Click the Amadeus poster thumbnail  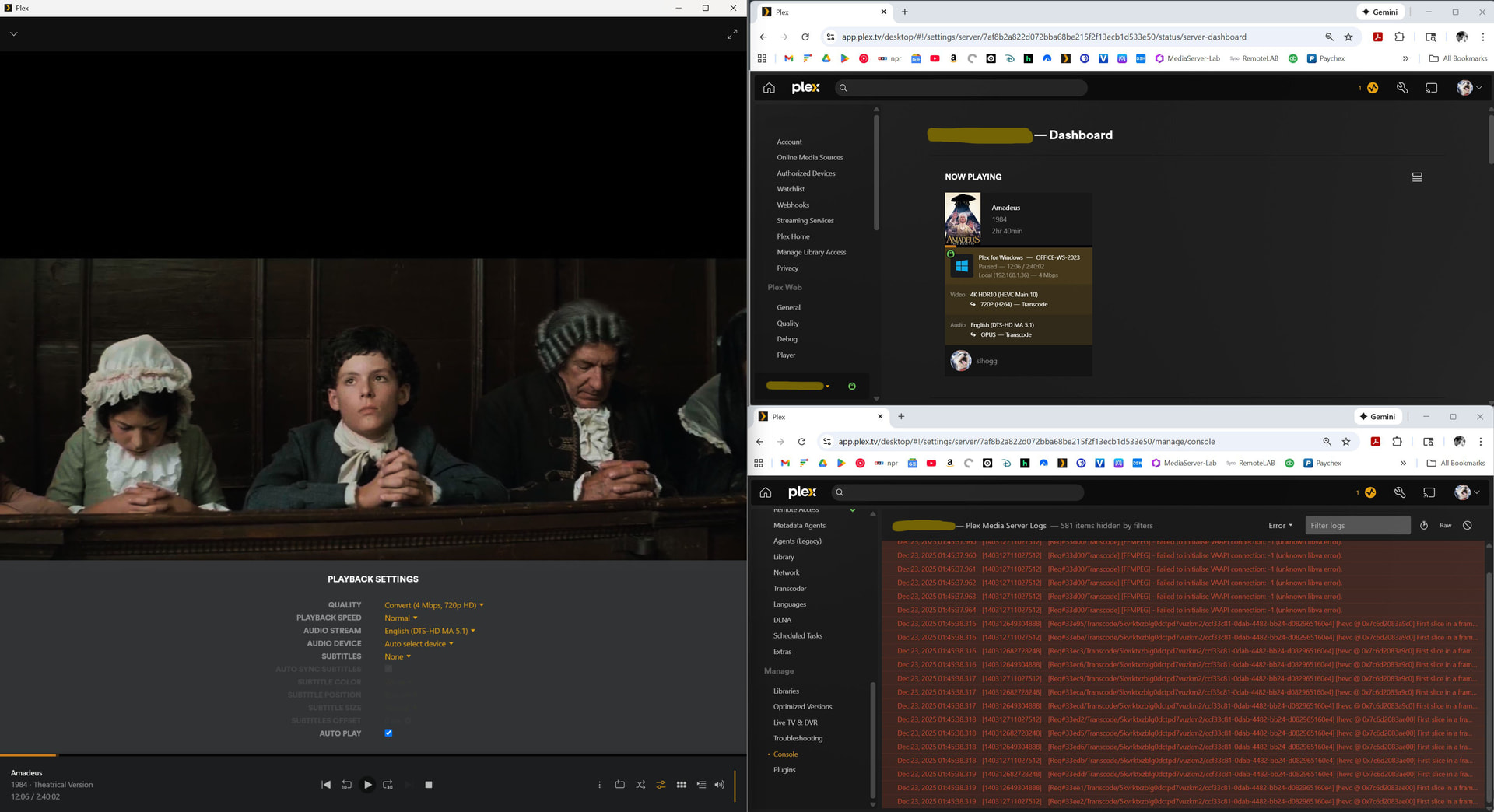pyautogui.click(x=963, y=219)
